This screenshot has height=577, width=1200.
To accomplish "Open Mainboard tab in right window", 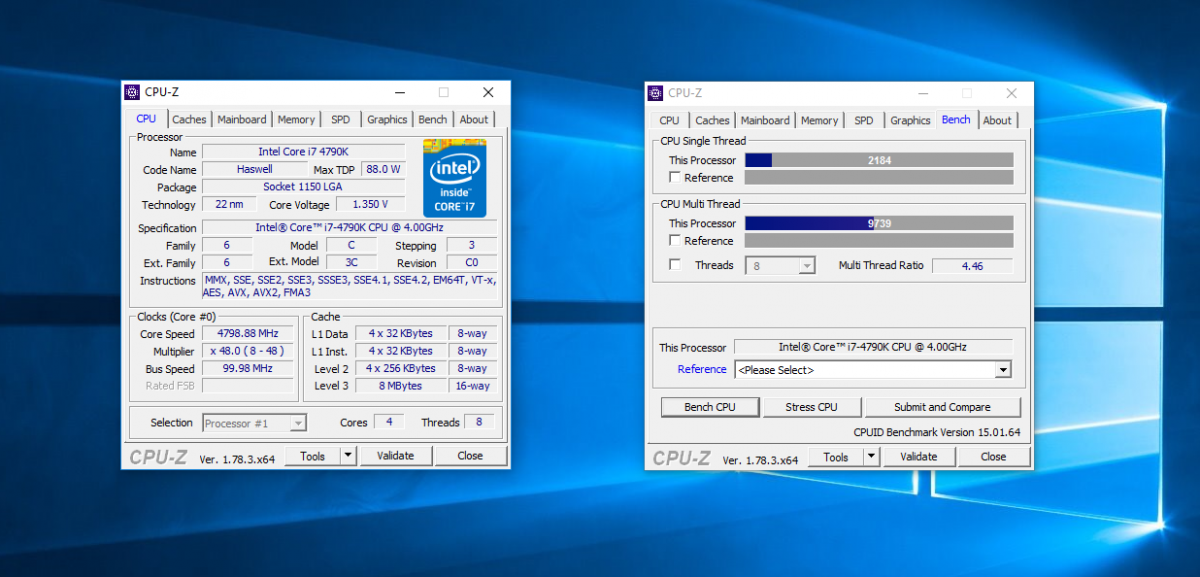I will point(765,121).
